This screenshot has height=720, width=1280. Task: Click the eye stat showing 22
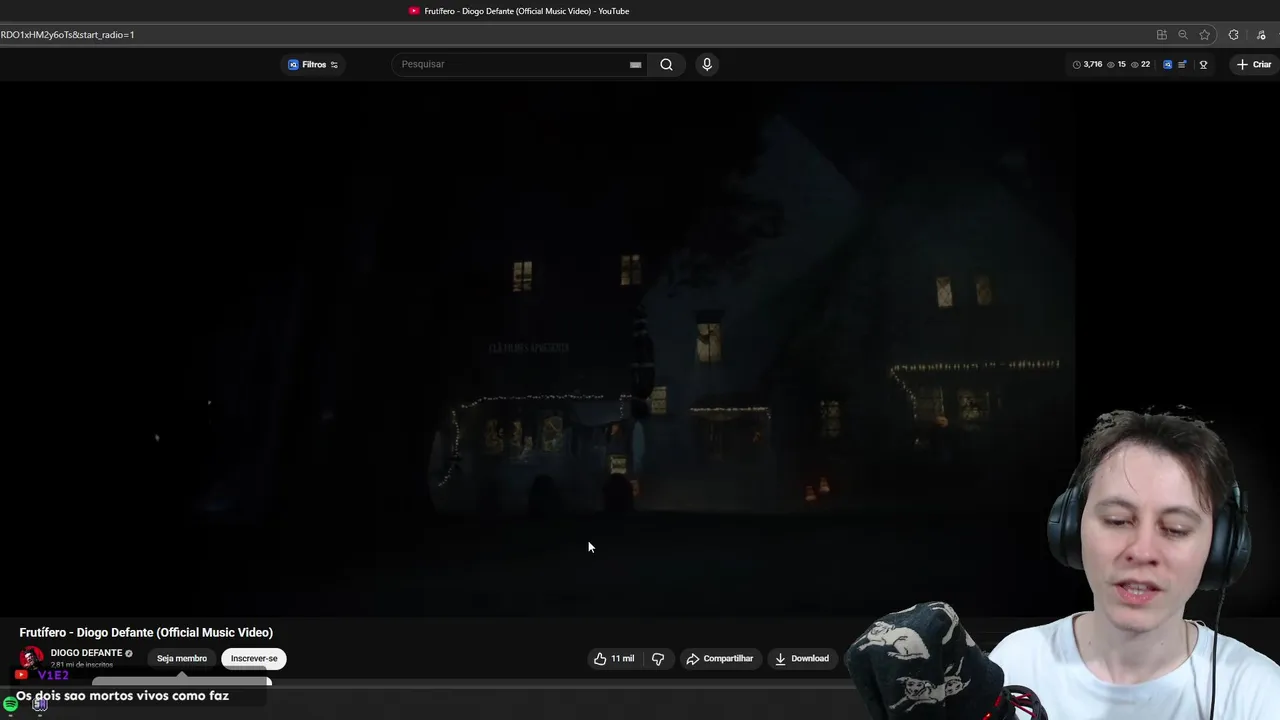1140,64
